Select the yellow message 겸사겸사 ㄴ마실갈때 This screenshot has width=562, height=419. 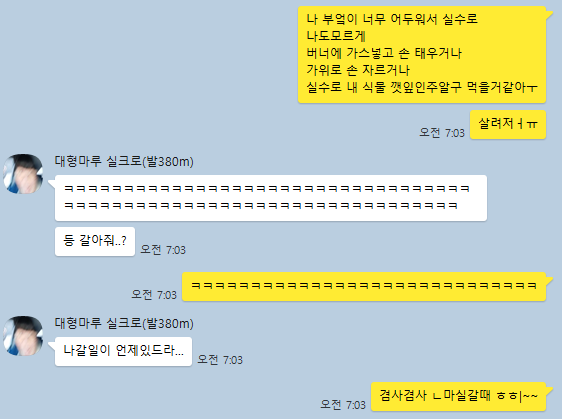pos(458,396)
